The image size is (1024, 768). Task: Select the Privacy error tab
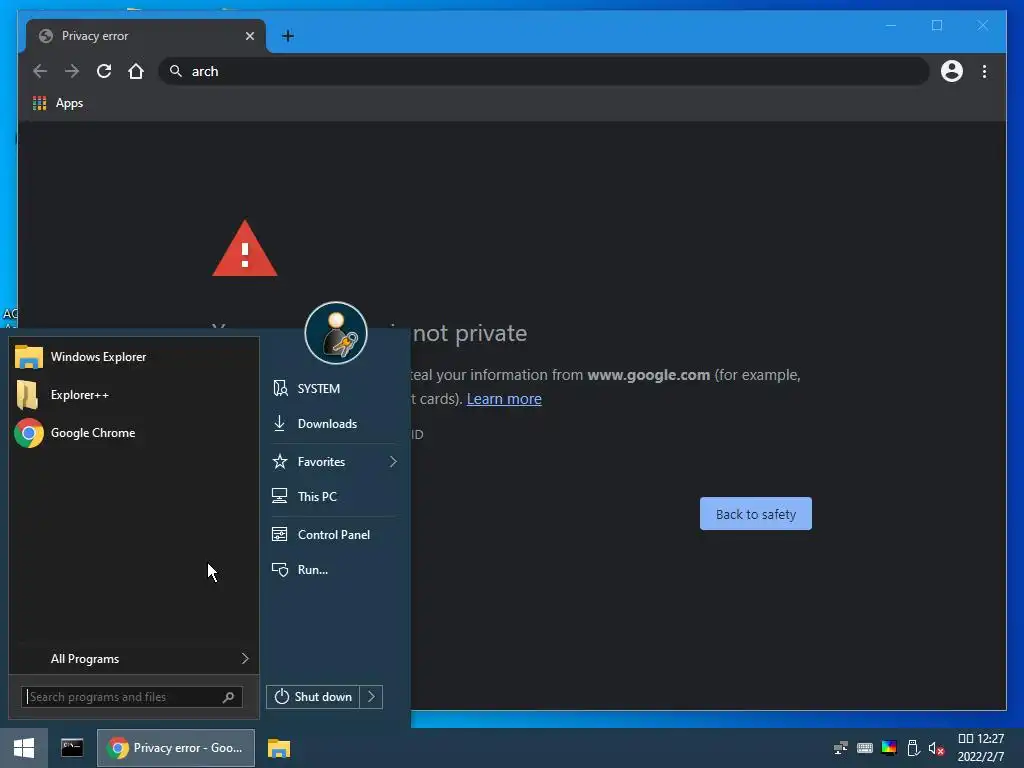(146, 36)
